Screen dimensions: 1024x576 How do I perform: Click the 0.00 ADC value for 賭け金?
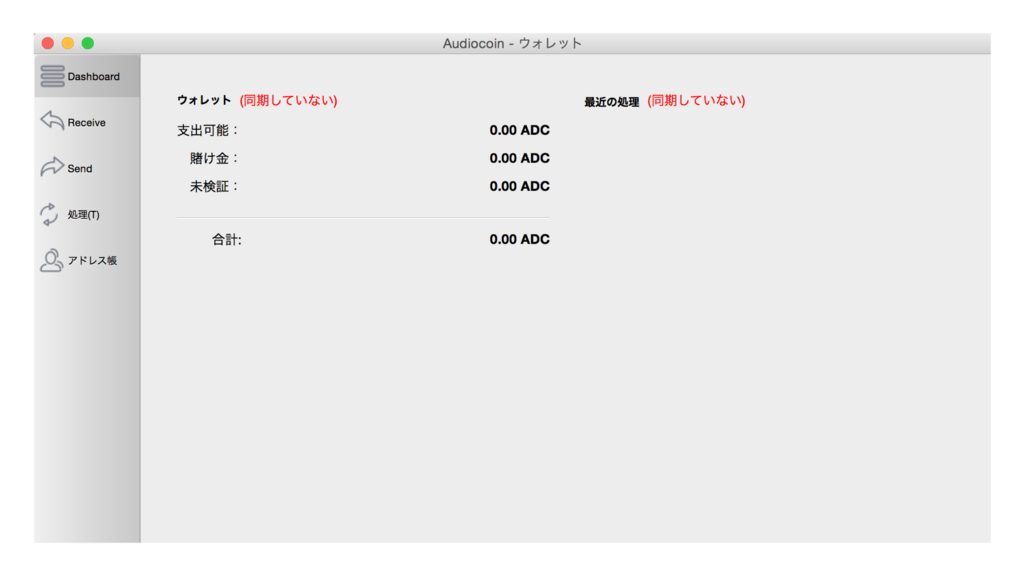[519, 158]
